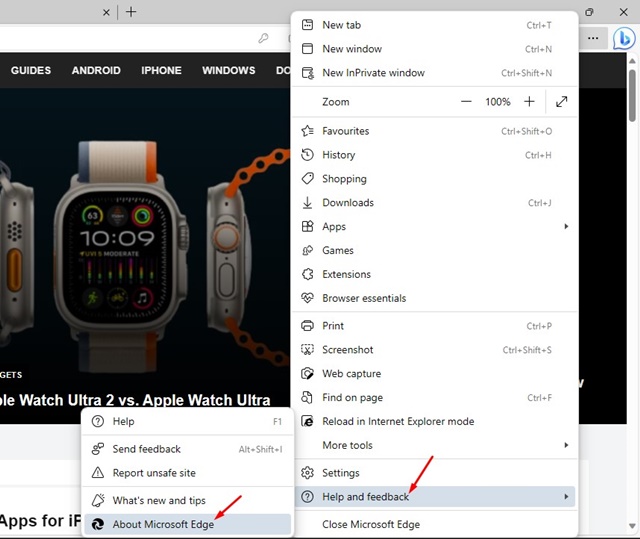Click the Settings gear icon
640x539 pixels.
(x=307, y=473)
